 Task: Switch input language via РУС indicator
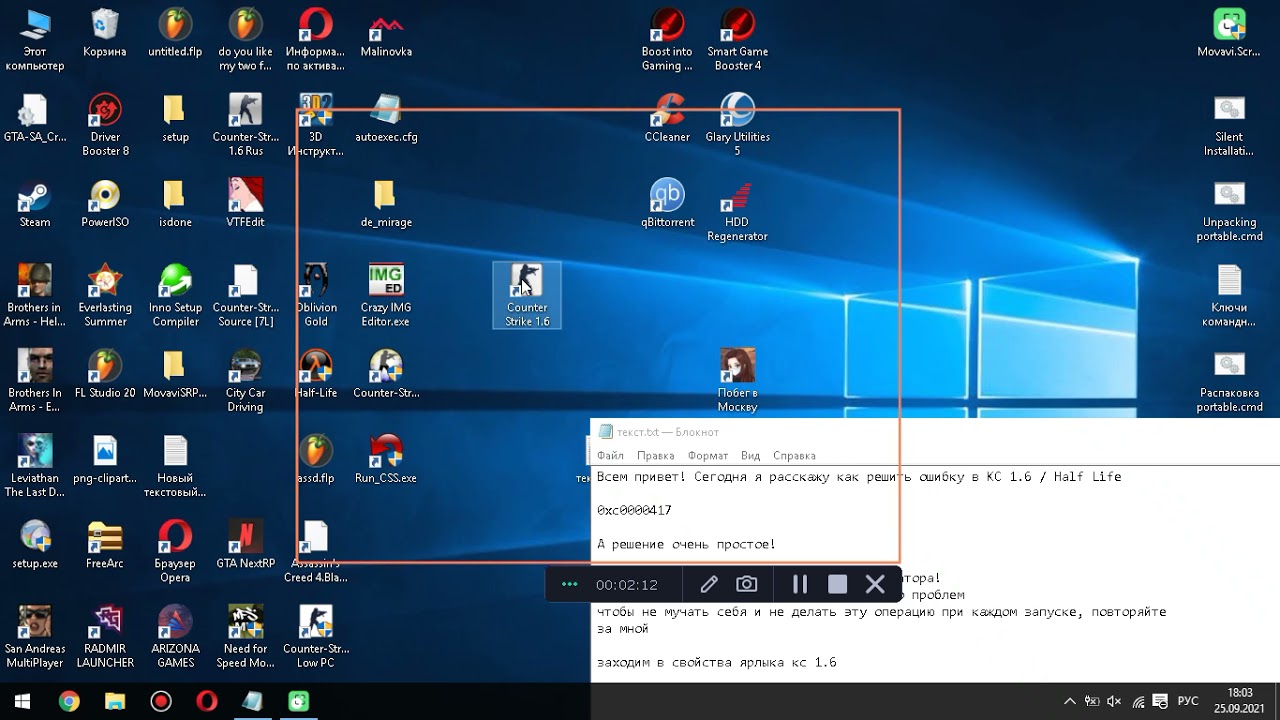(x=1188, y=701)
